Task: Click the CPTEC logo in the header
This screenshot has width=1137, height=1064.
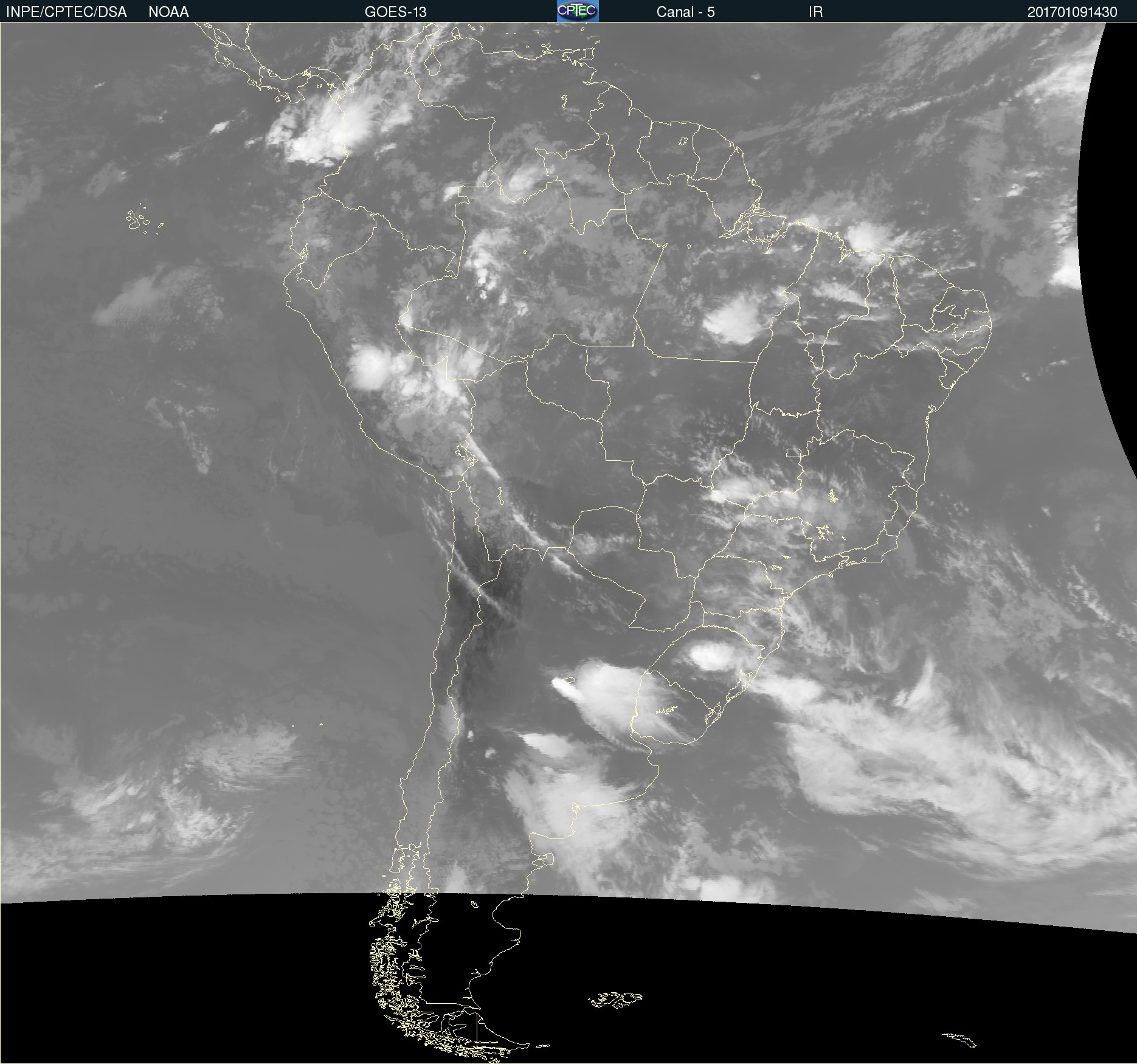Action: pyautogui.click(x=578, y=11)
